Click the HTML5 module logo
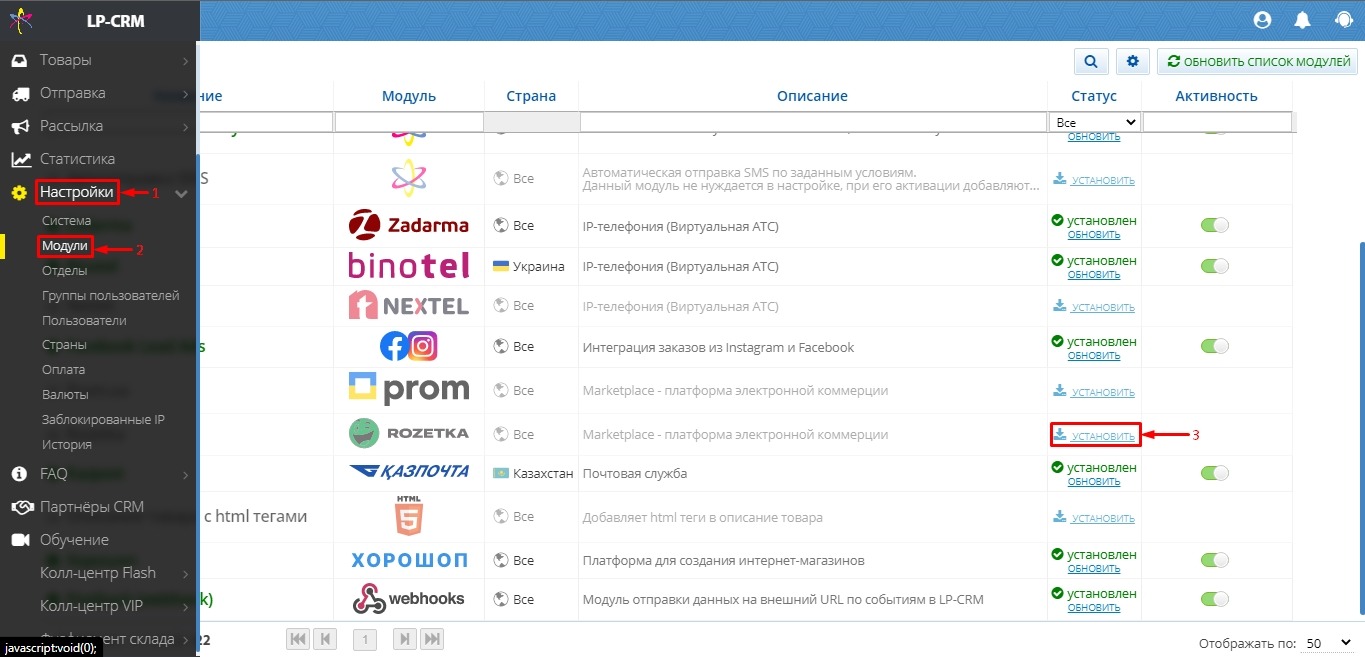 tap(408, 517)
